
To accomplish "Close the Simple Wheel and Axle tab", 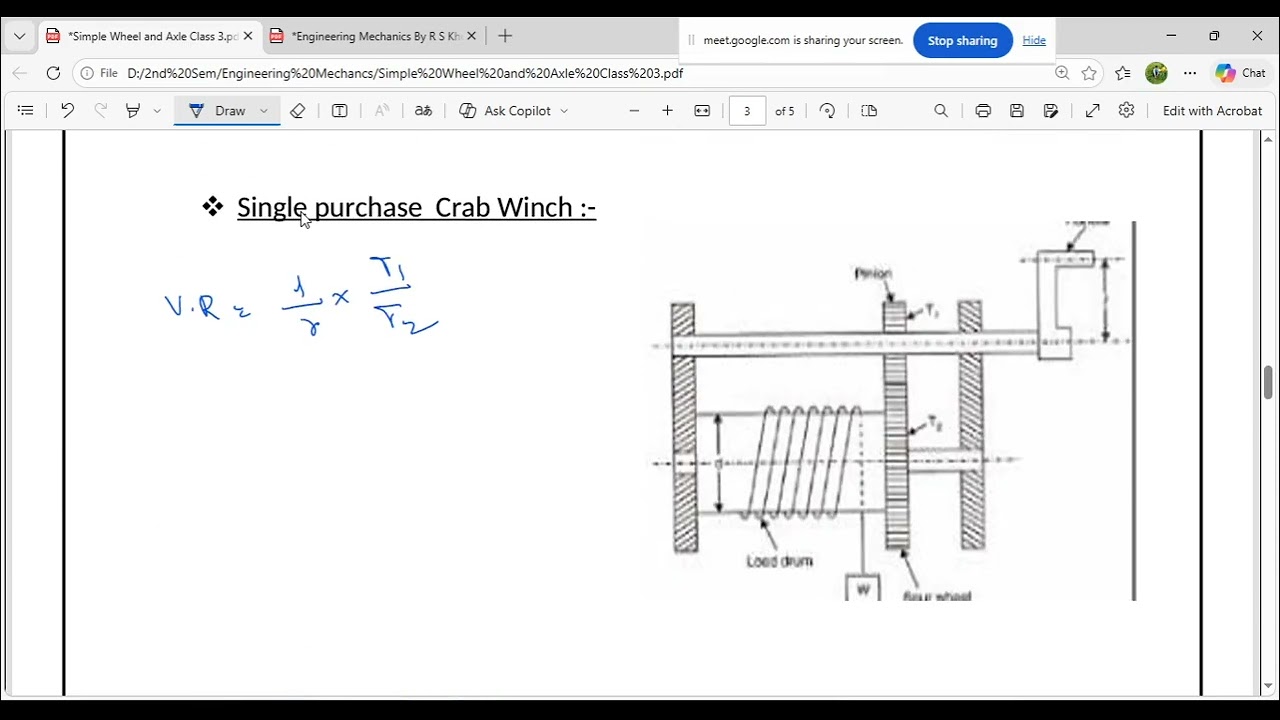I will pos(248,36).
